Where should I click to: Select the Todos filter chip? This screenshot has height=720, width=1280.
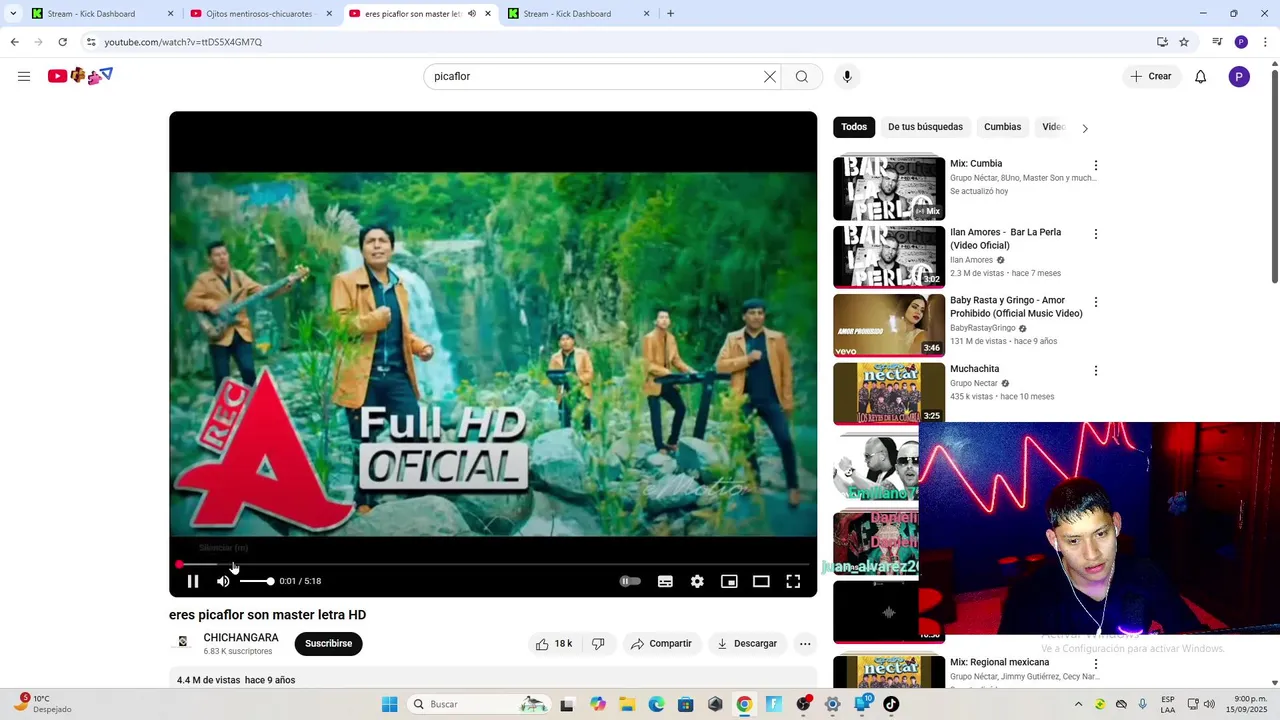pos(854,127)
